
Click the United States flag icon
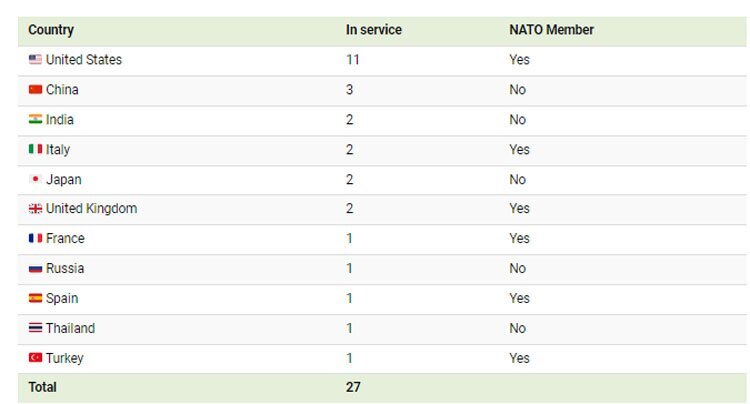(35, 60)
